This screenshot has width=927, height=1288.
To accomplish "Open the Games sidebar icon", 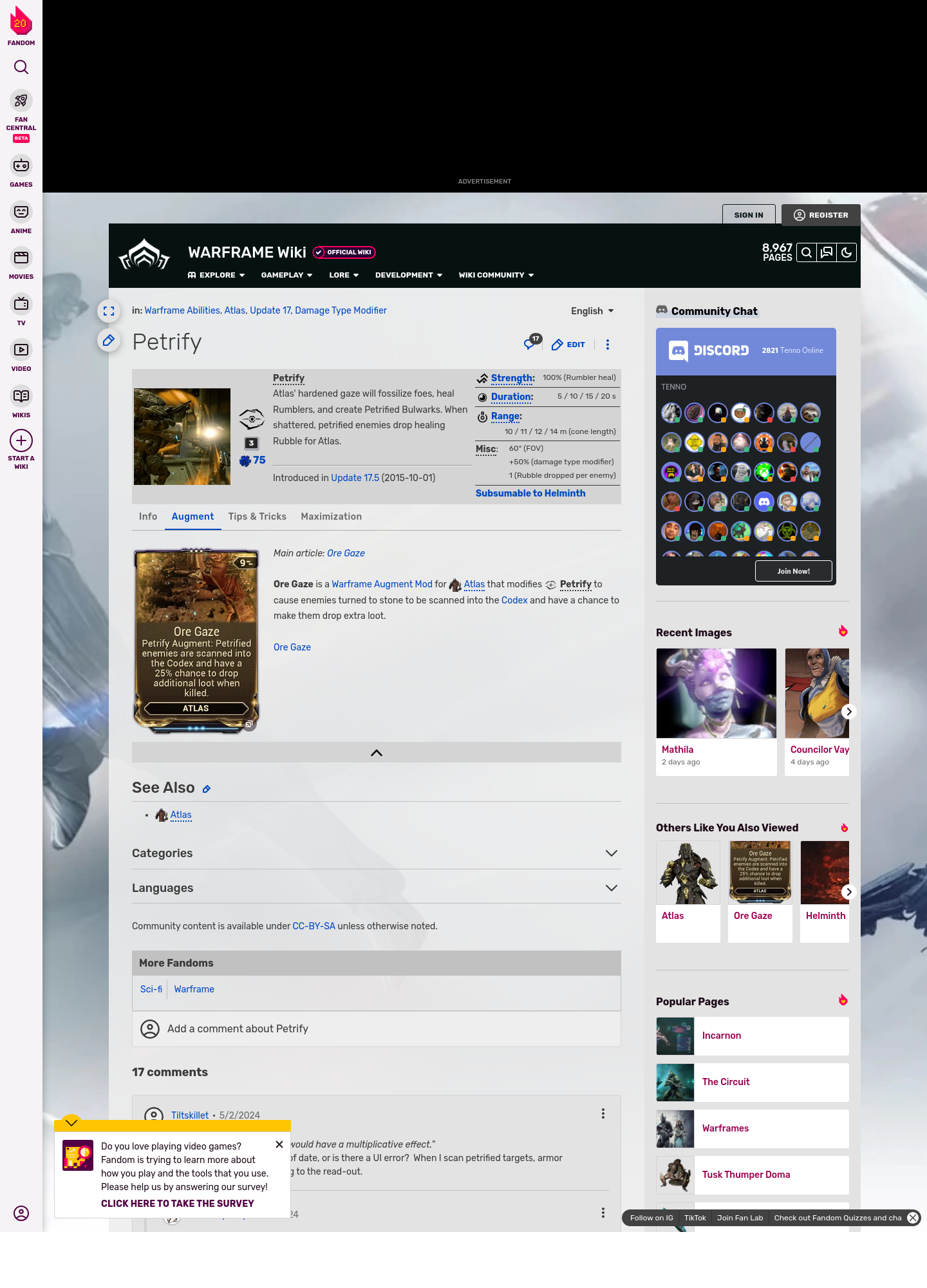I will [x=21, y=166].
